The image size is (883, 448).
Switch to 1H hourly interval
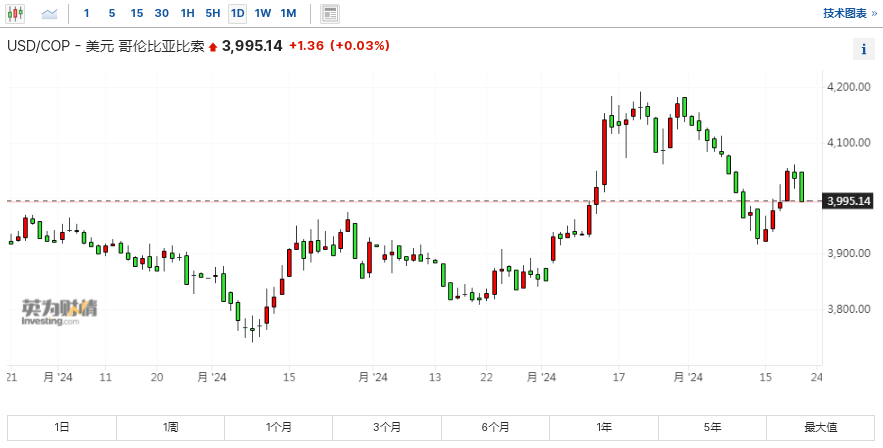[187, 14]
